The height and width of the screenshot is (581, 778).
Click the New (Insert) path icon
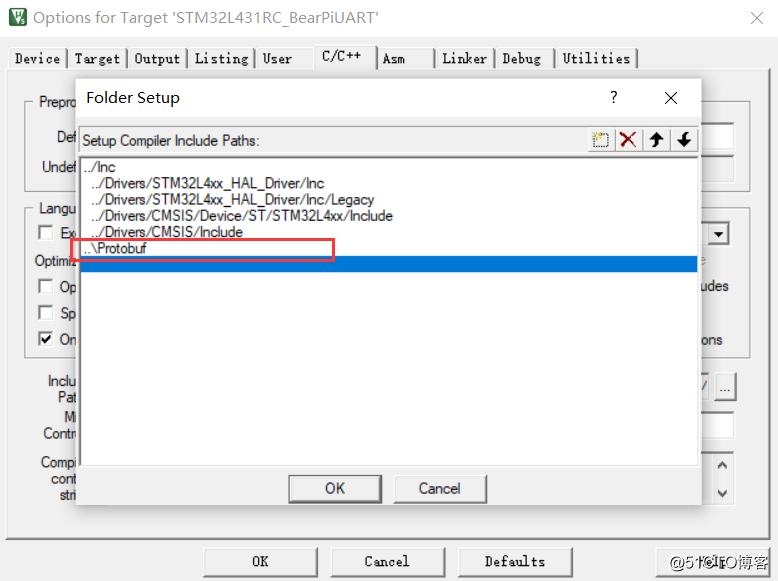[600, 140]
